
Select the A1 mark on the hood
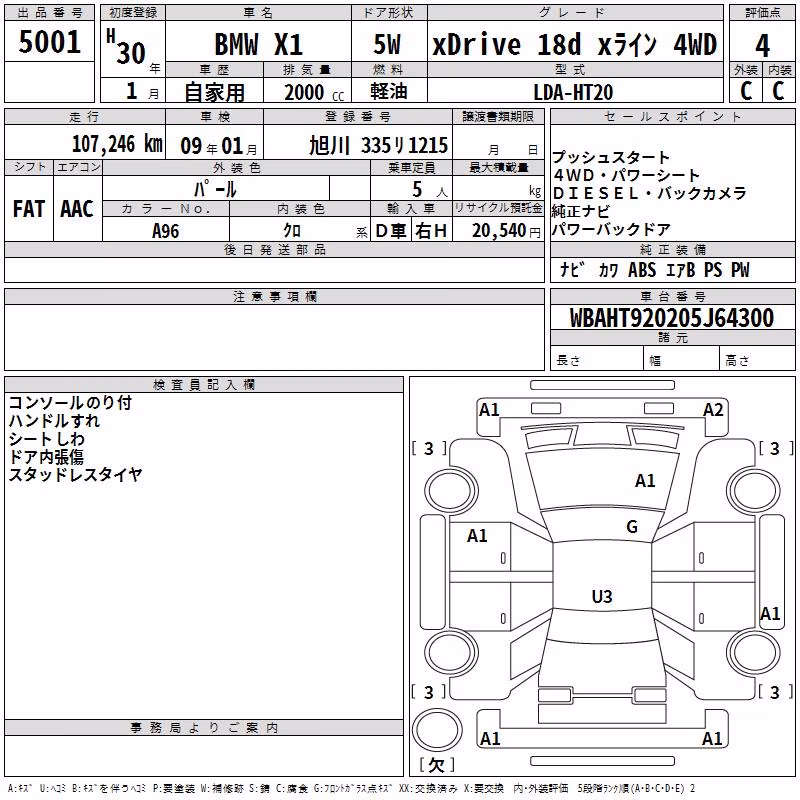(645, 481)
